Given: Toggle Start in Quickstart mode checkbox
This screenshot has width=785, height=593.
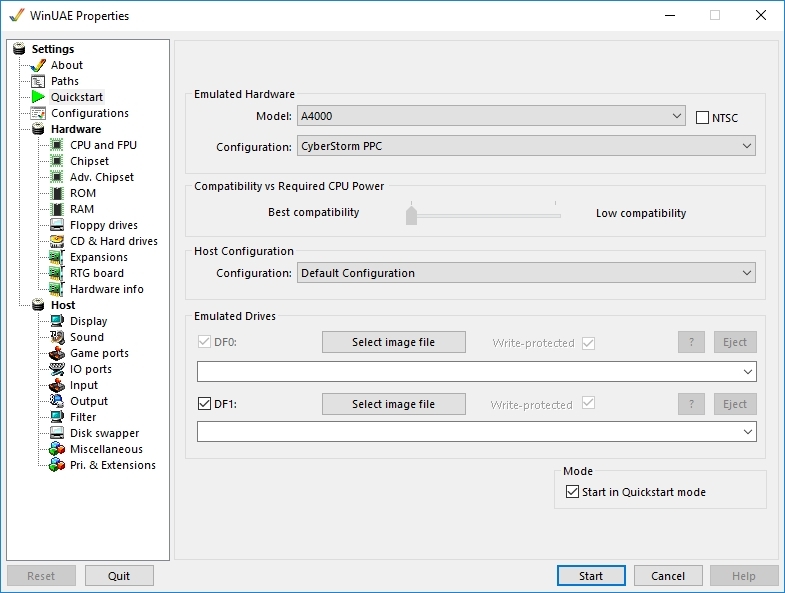Looking at the screenshot, I should (x=572, y=492).
